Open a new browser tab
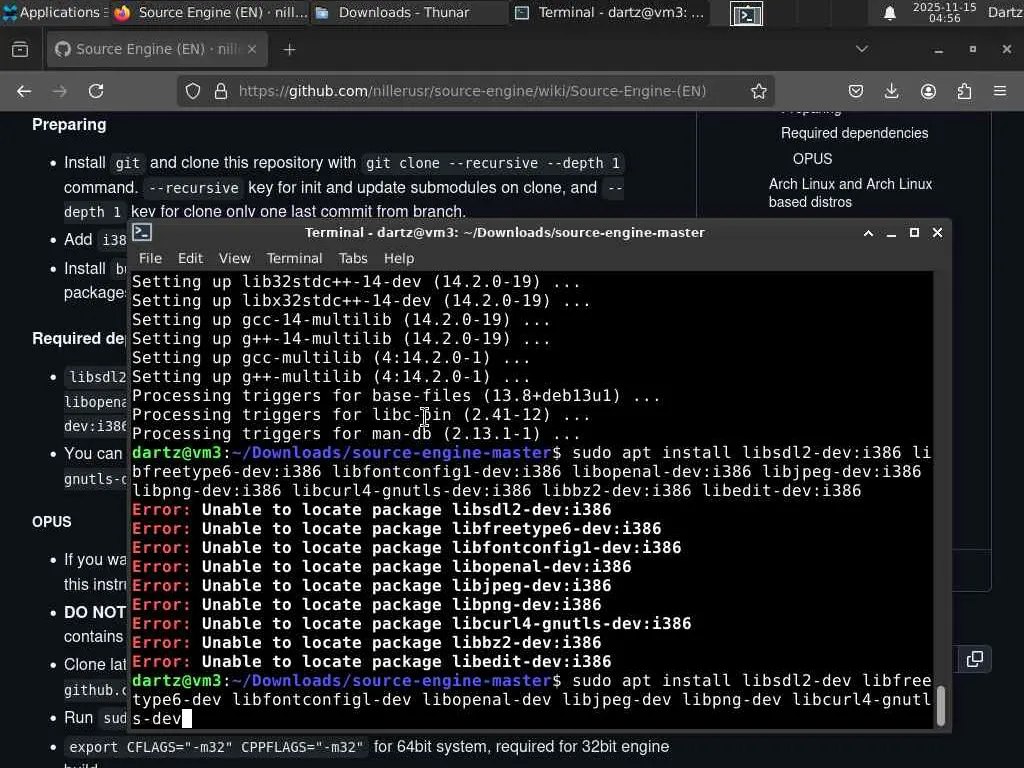This screenshot has width=1024, height=768. pyautogui.click(x=289, y=50)
